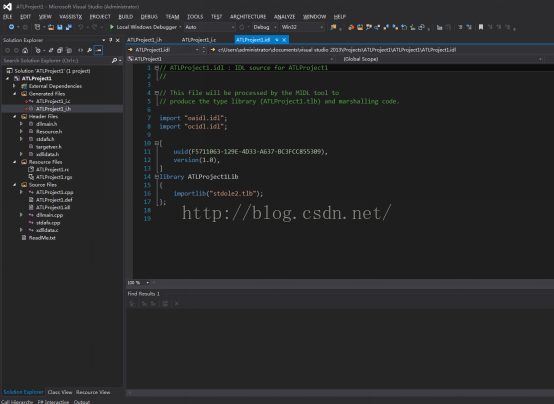Save the current file with Save icon
The width and height of the screenshot is (554, 404).
[x=60, y=27]
